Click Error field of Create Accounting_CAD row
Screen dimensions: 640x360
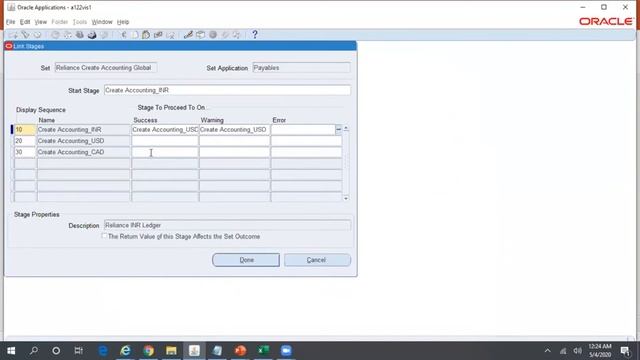click(x=306, y=152)
